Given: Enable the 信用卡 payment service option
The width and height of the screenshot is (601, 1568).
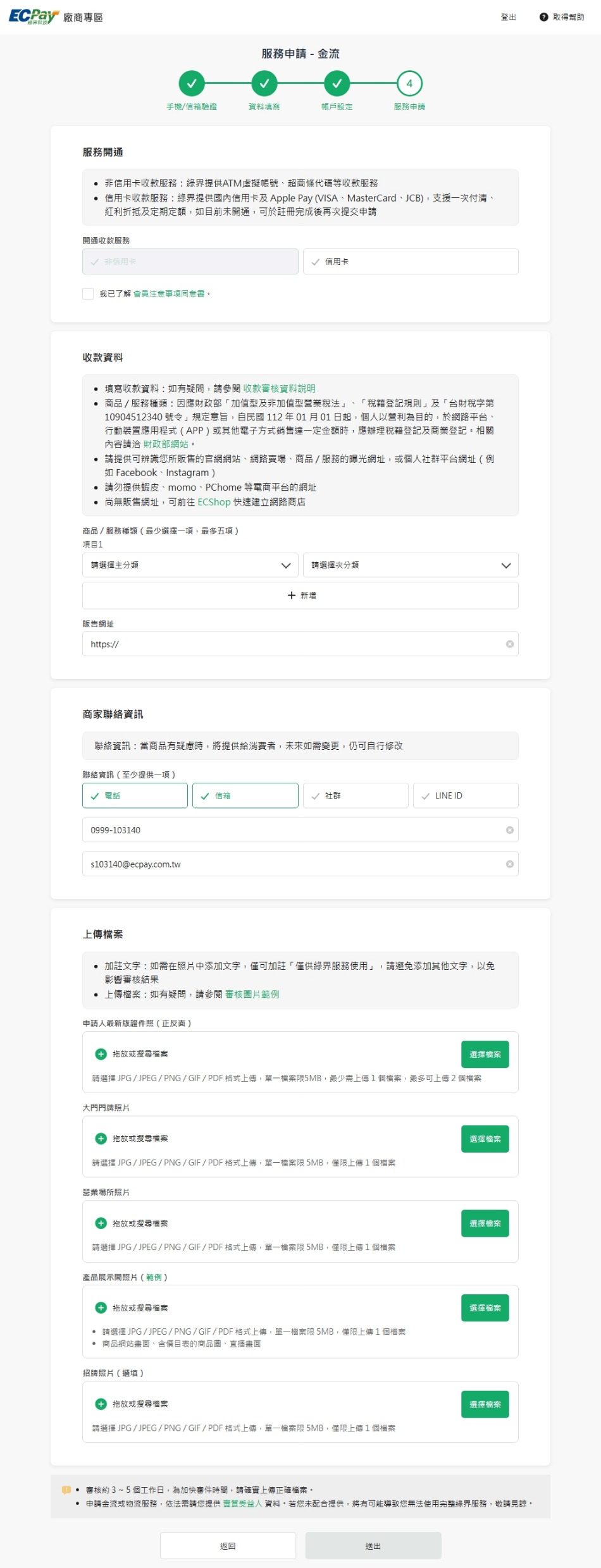Looking at the screenshot, I should (411, 262).
